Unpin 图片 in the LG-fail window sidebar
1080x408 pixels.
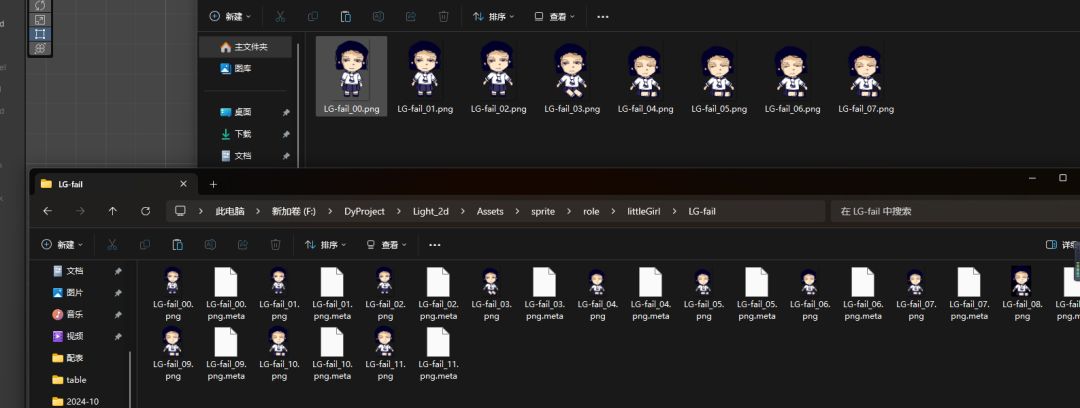[x=118, y=293]
